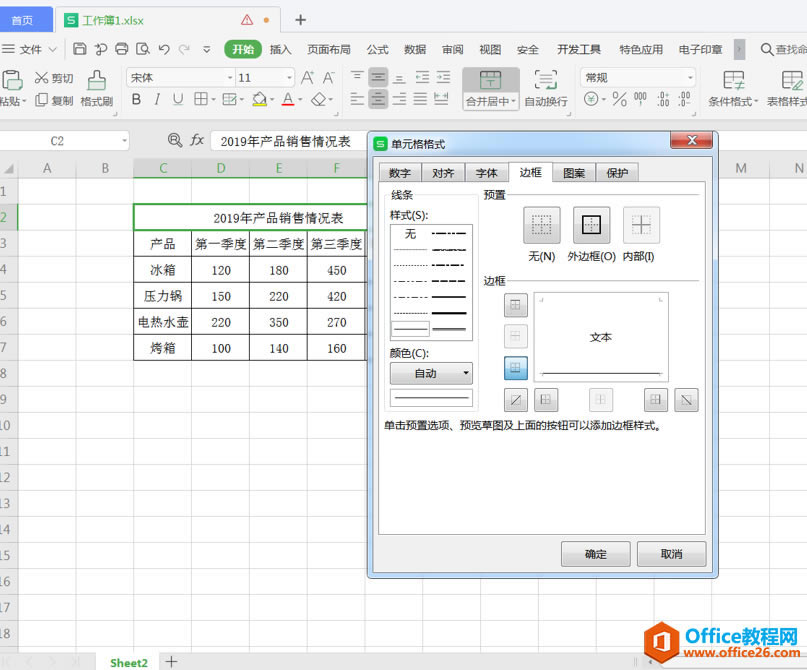This screenshot has width=807, height=670.
Task: Click the increase indent icon
Action: tap(443, 77)
